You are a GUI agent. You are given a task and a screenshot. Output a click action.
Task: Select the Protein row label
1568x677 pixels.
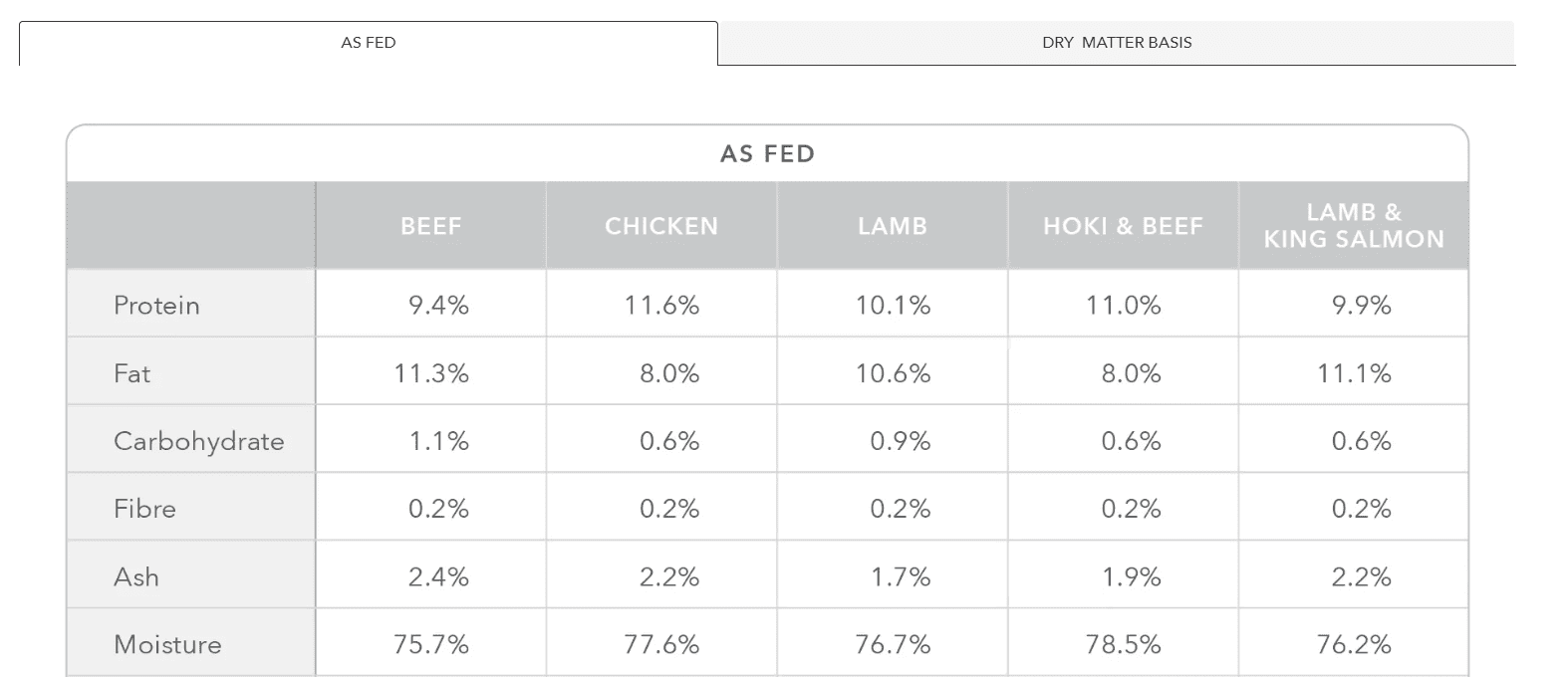pyautogui.click(x=156, y=305)
